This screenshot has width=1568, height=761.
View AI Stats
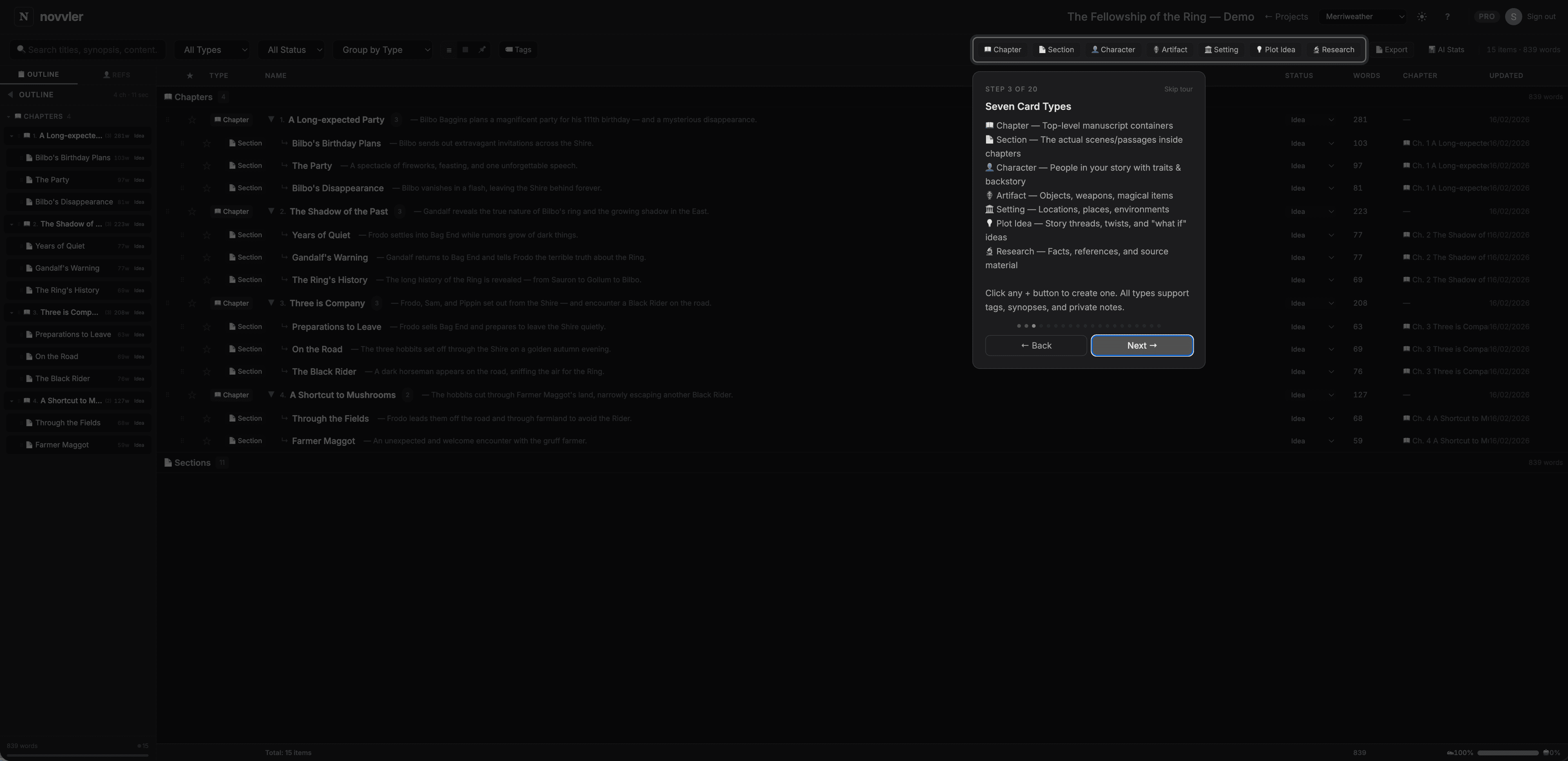tap(1446, 49)
